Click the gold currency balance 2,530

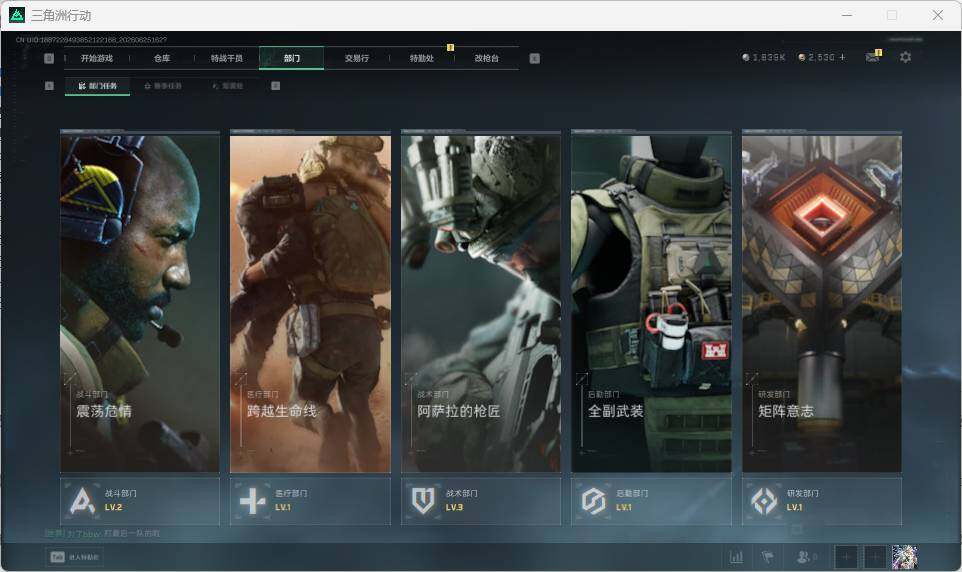[817, 57]
